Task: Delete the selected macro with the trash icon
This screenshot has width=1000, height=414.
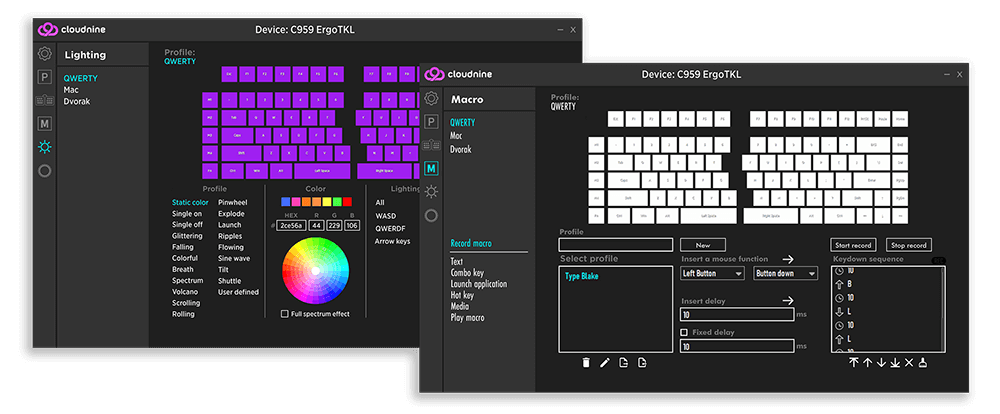Action: 586,362
